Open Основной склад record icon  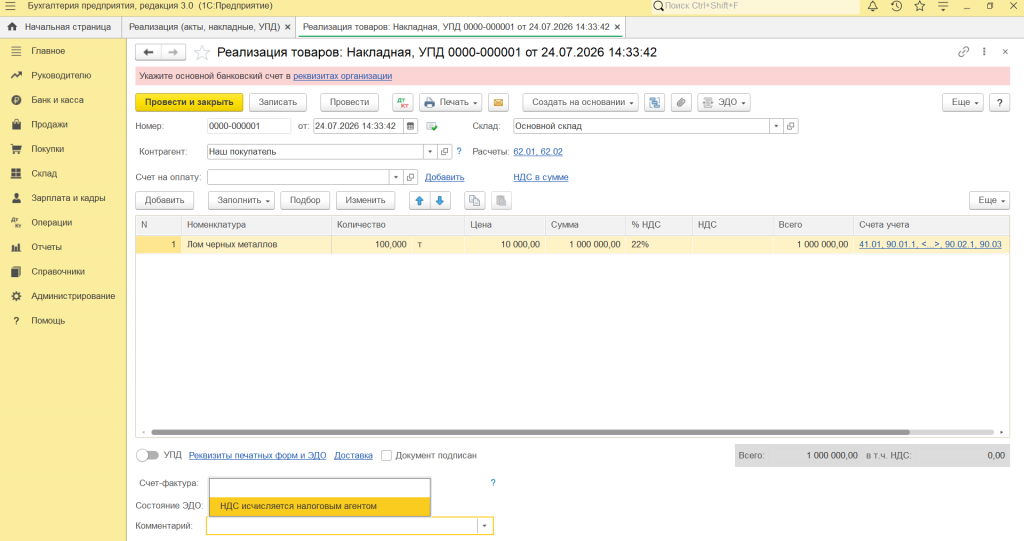(x=790, y=126)
